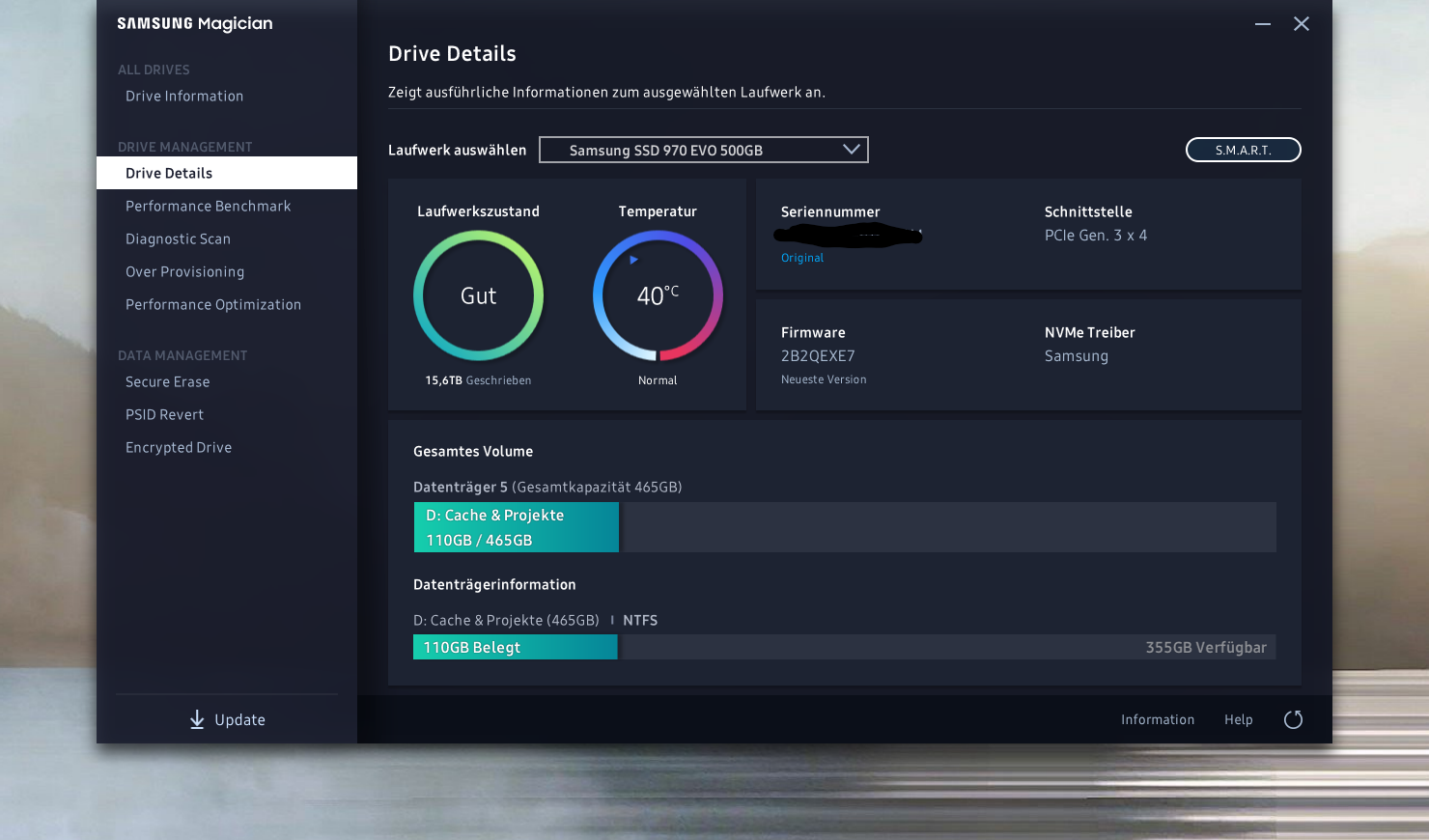Click the Update download arrow icon
1429x840 pixels.
tap(197, 719)
